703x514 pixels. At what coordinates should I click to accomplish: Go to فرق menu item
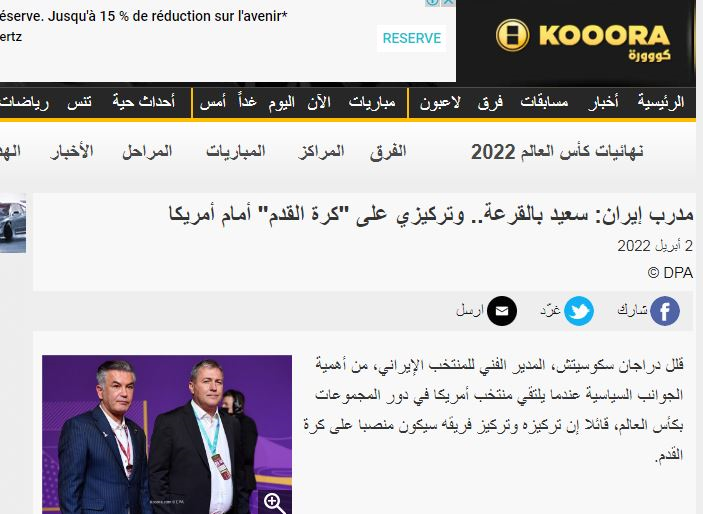[x=490, y=102]
